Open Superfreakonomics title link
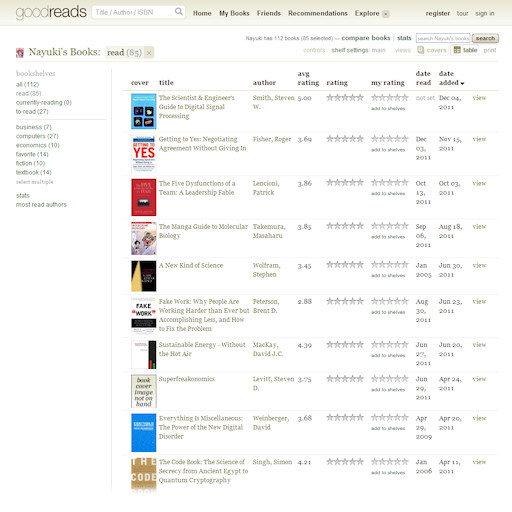 [187, 379]
